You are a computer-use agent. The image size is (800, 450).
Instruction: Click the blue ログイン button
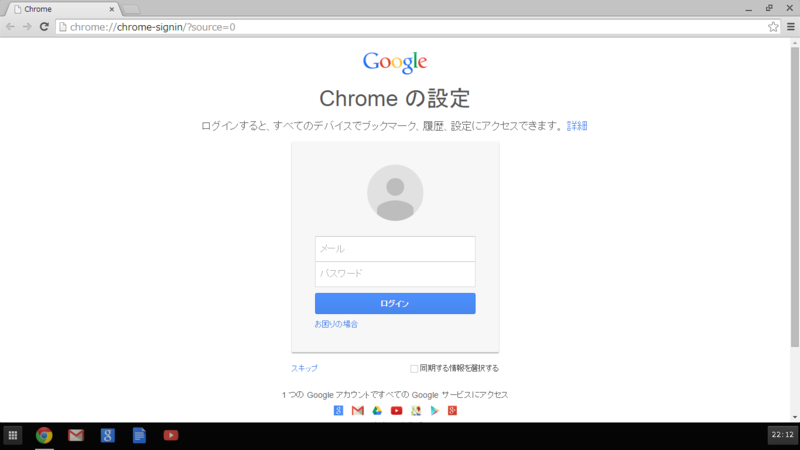(395, 303)
